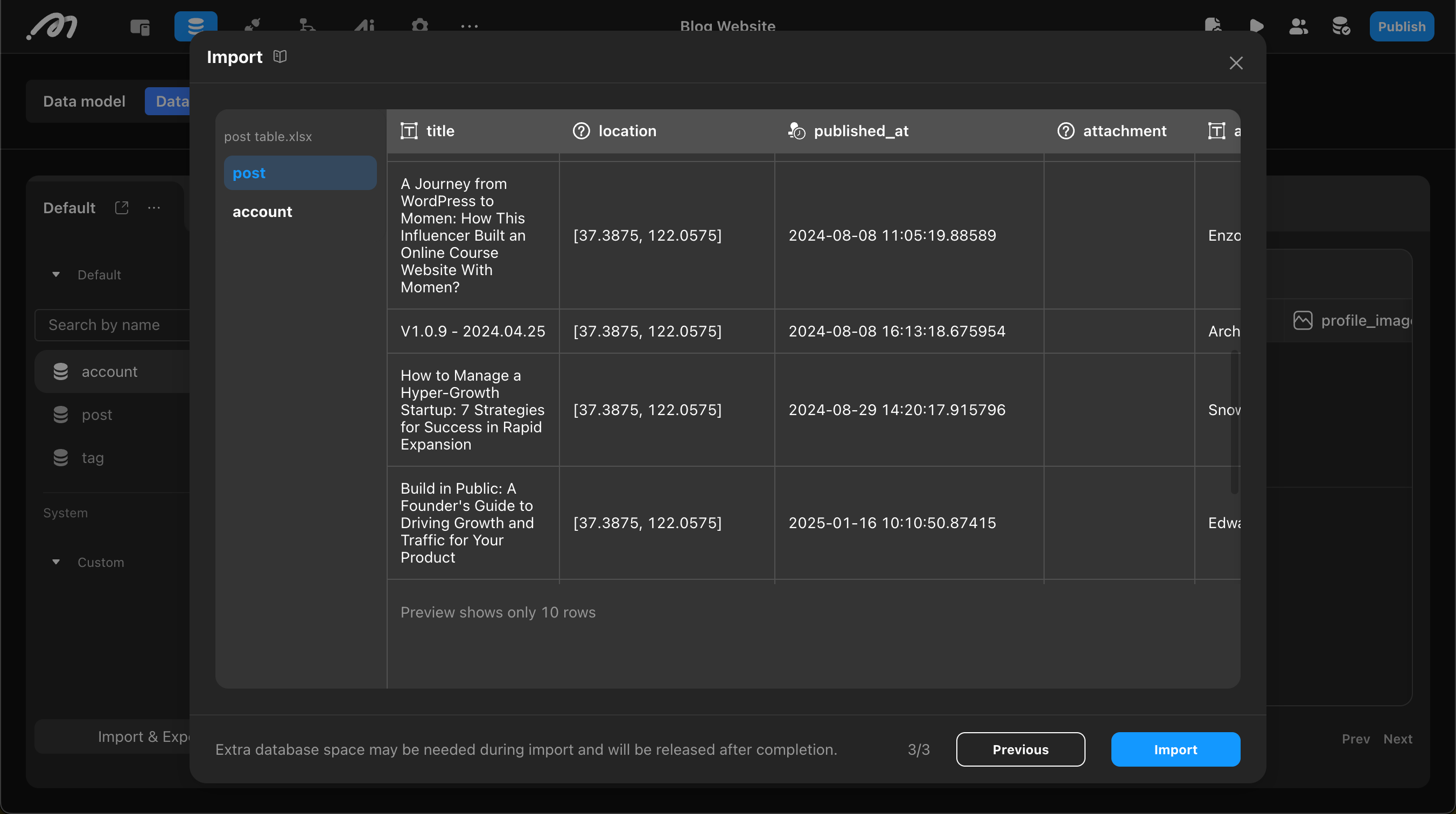Select the tag table in sidebar
The width and height of the screenshot is (1456, 814).
(x=113, y=457)
